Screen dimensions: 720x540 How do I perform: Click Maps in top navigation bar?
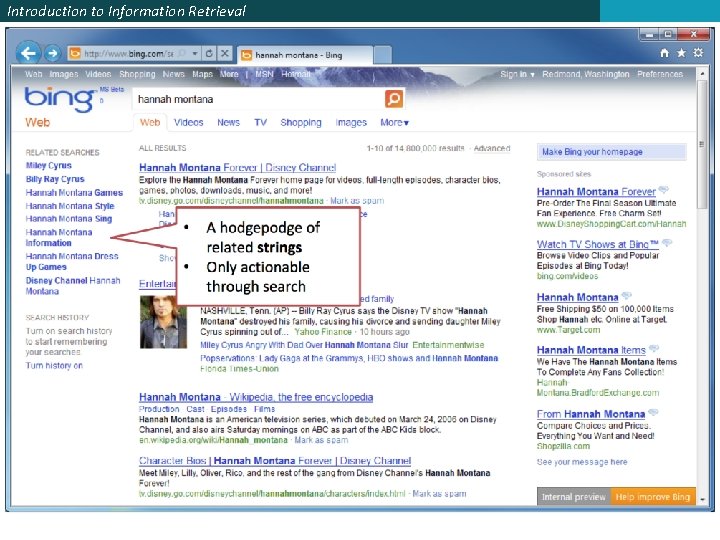tap(202, 74)
